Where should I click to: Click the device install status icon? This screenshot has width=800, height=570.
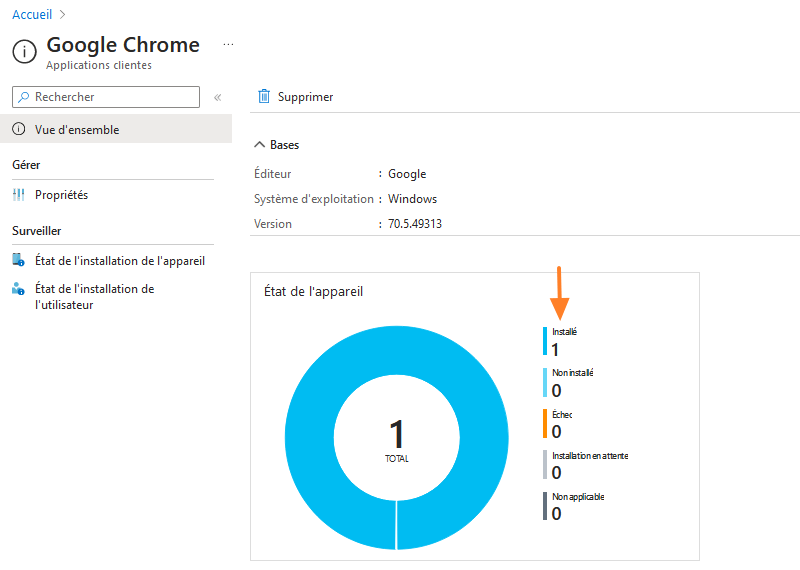point(18,260)
